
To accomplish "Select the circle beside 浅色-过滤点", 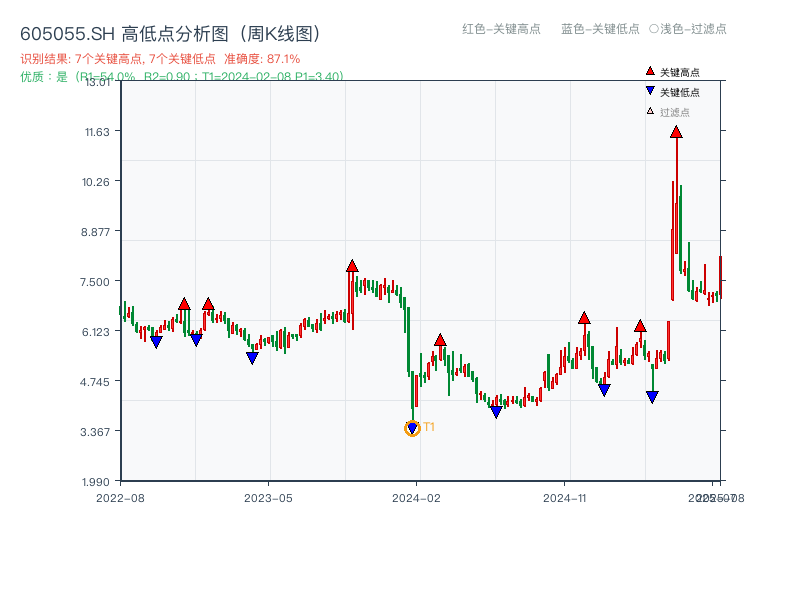I will [x=653, y=29].
